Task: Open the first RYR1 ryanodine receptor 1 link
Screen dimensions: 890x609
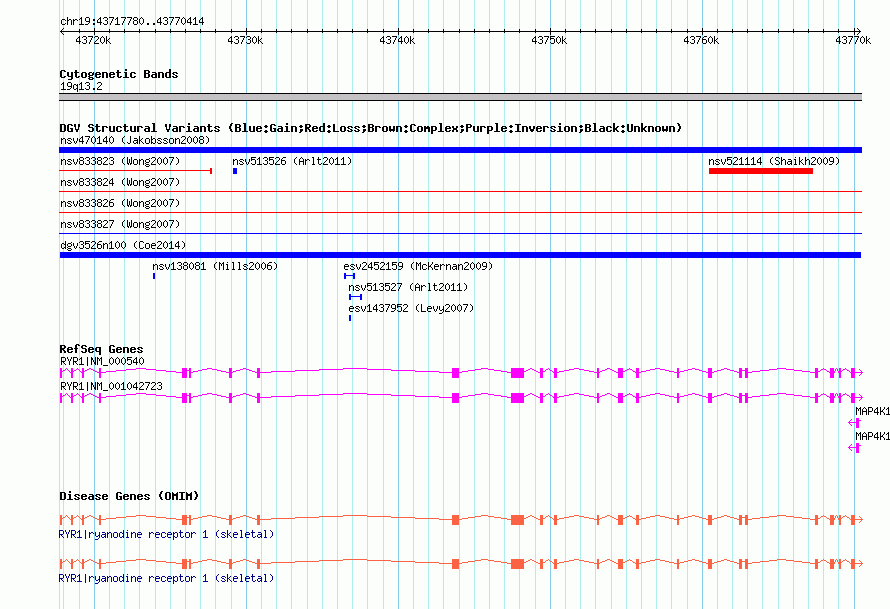Action: [x=166, y=534]
